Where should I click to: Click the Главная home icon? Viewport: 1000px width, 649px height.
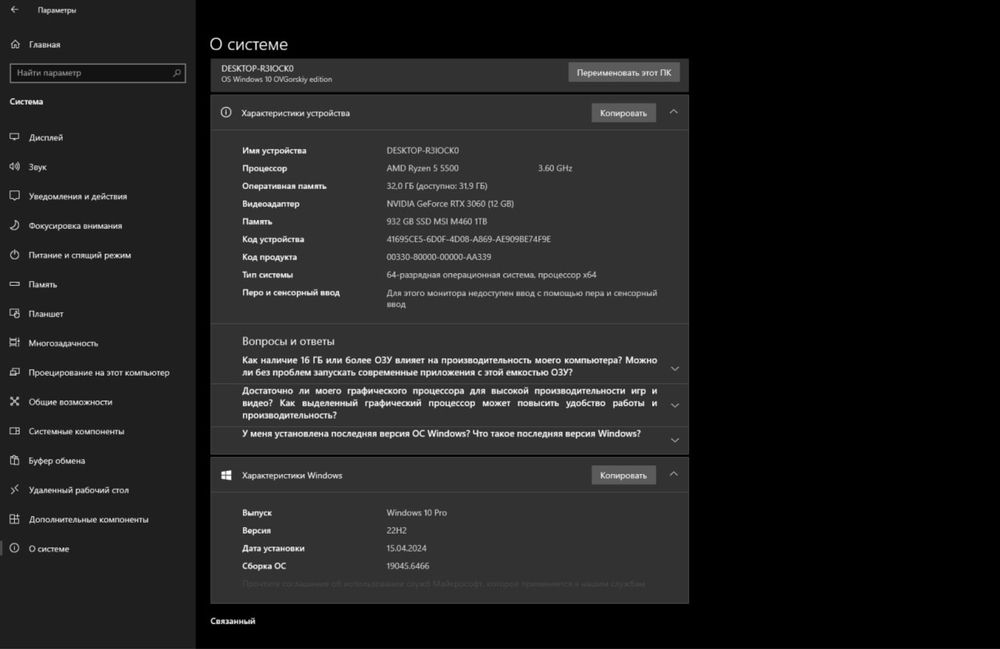pos(15,44)
